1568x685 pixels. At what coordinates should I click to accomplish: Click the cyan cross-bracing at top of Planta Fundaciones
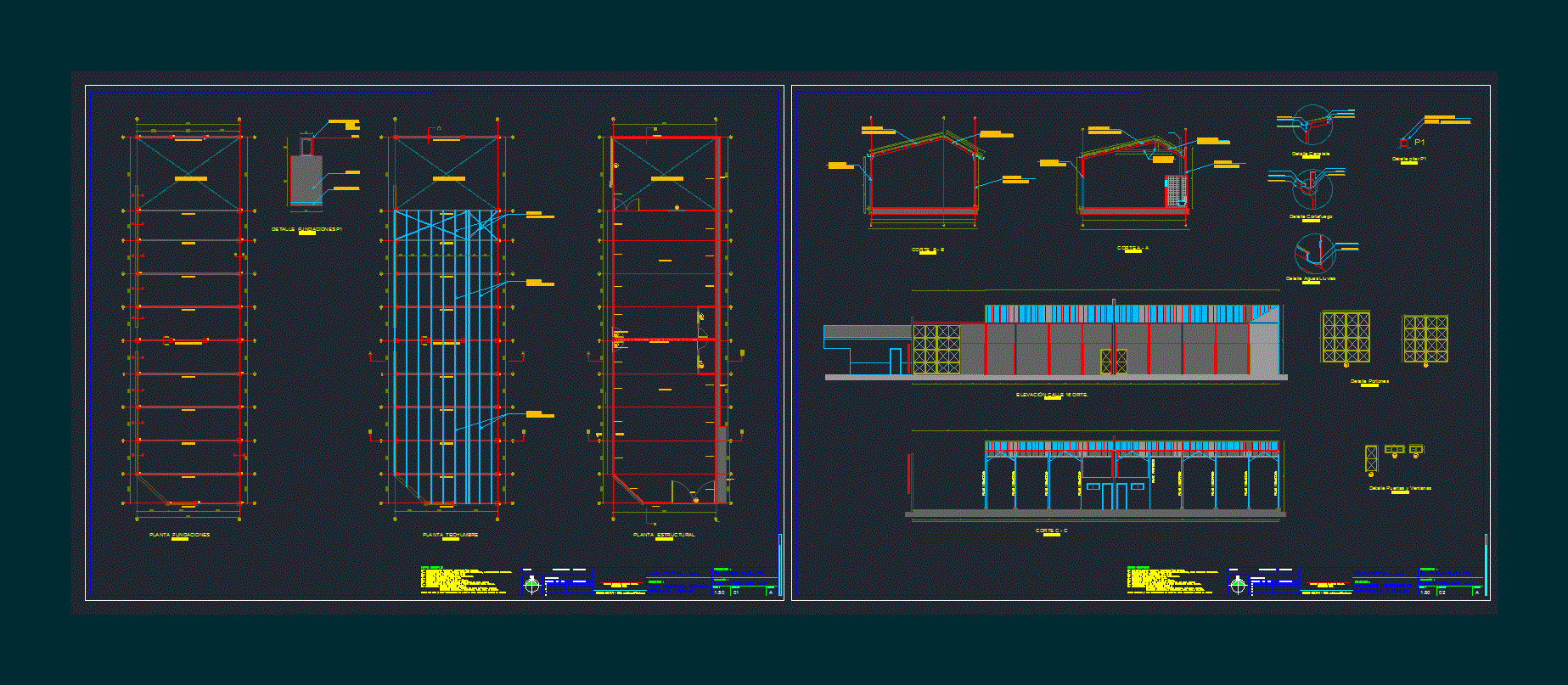coord(188,173)
